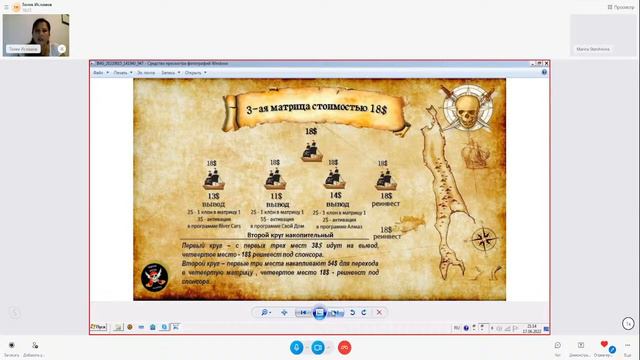640x360 pixels.
Task: Start slideshow with center round button
Action: click(320, 313)
